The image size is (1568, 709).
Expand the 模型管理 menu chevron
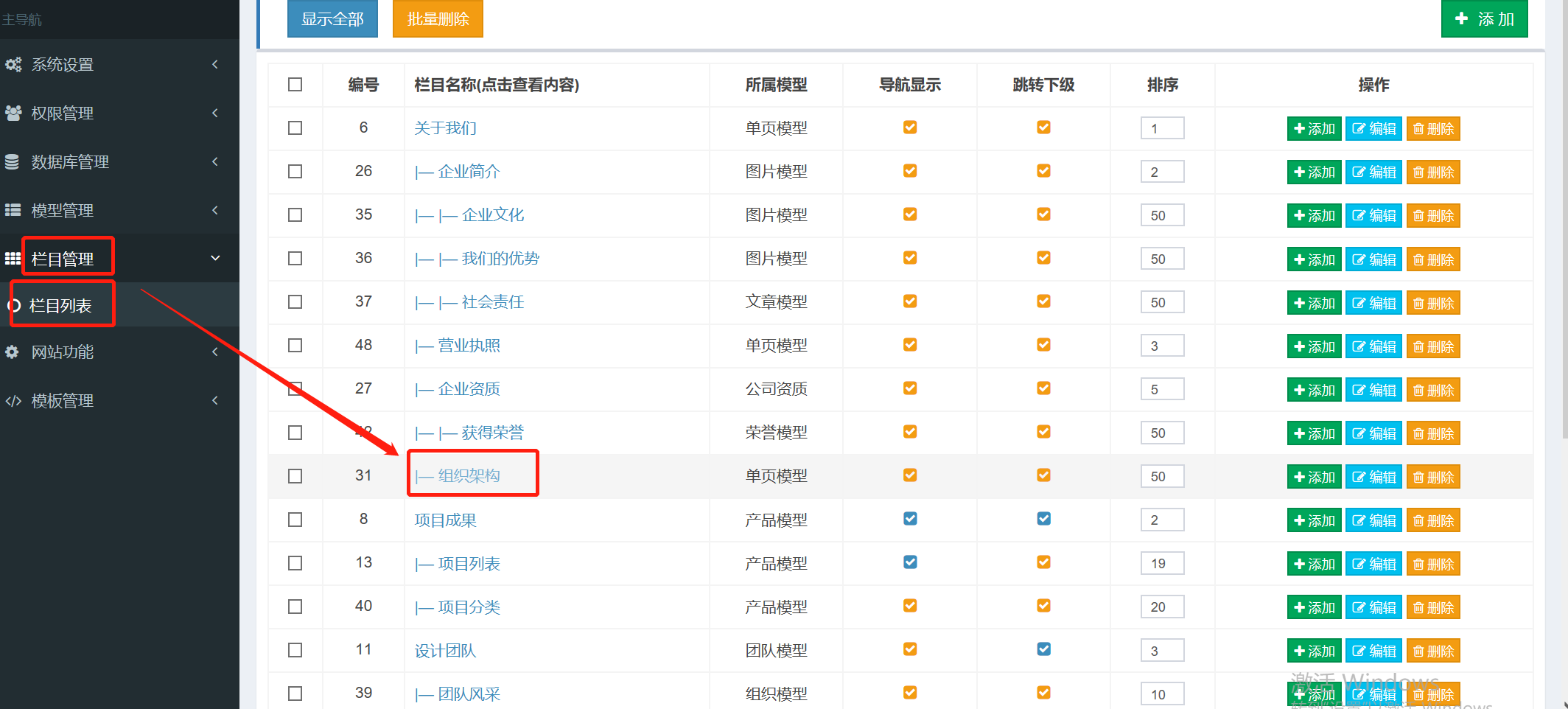coord(215,210)
